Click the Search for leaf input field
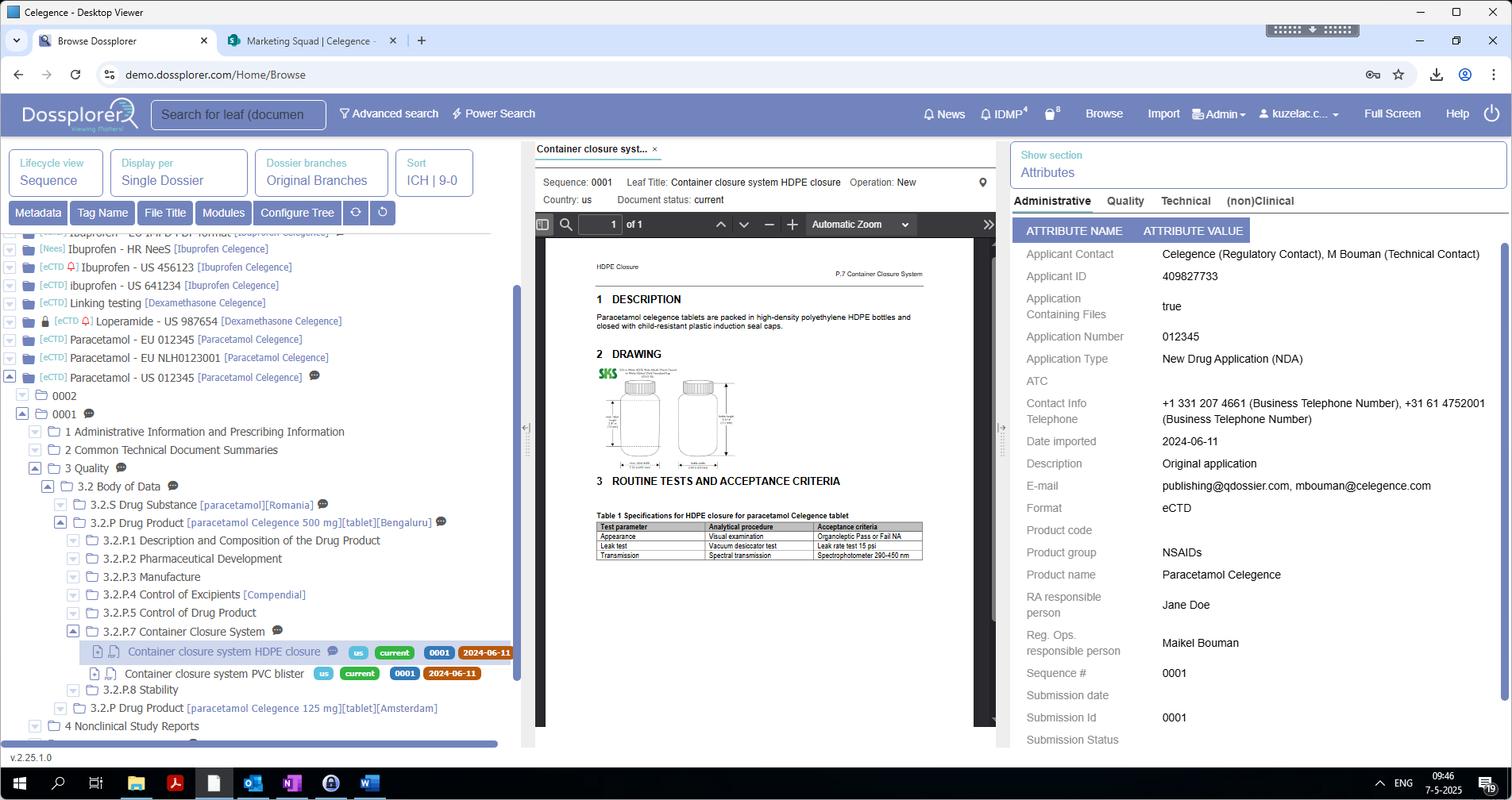Screen dimensions: 1512x800 coord(238,114)
